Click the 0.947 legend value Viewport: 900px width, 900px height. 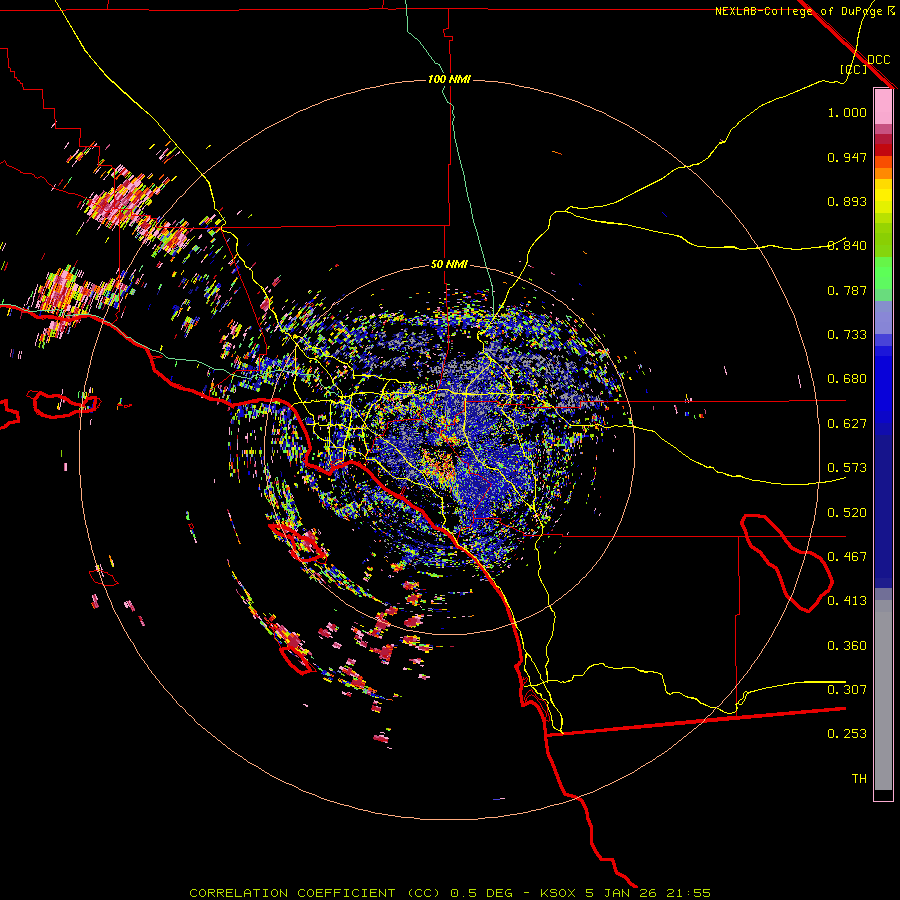847,157
